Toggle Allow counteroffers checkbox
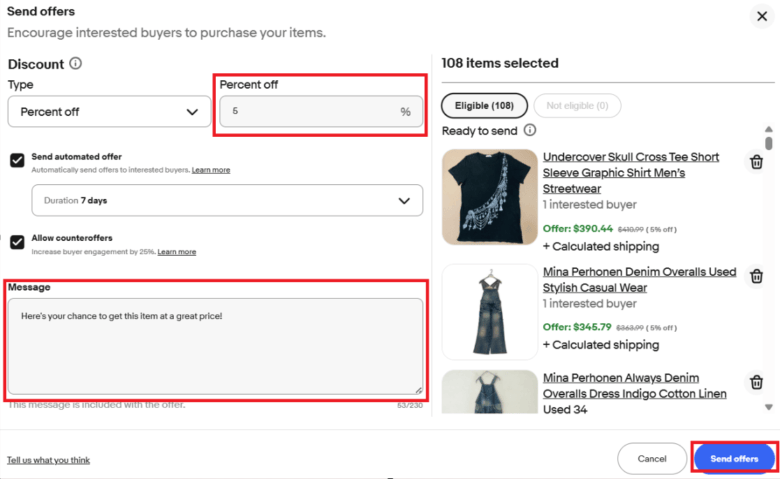The width and height of the screenshot is (780, 479). (17, 242)
